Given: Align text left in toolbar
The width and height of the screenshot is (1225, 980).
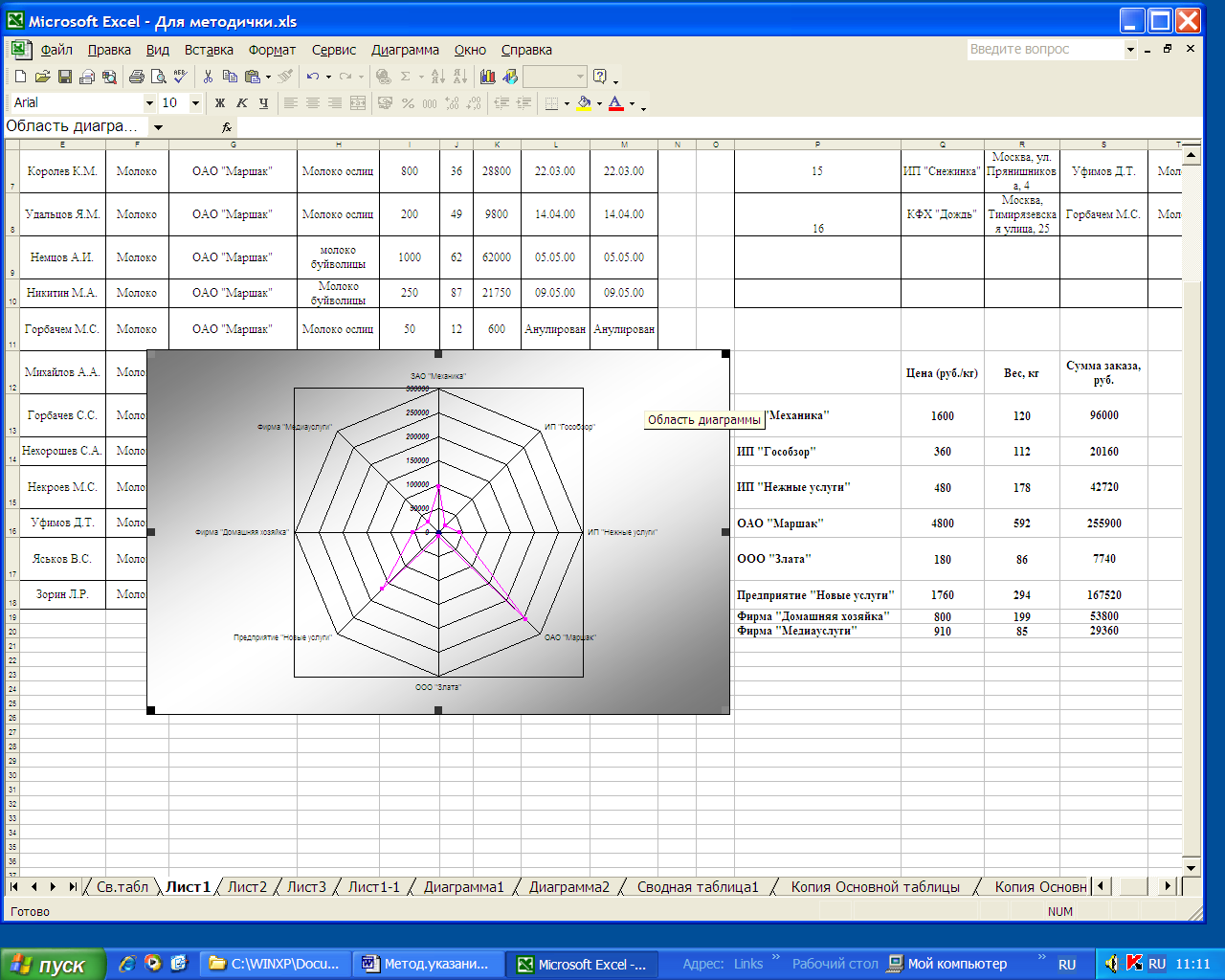Looking at the screenshot, I should pyautogui.click(x=291, y=102).
